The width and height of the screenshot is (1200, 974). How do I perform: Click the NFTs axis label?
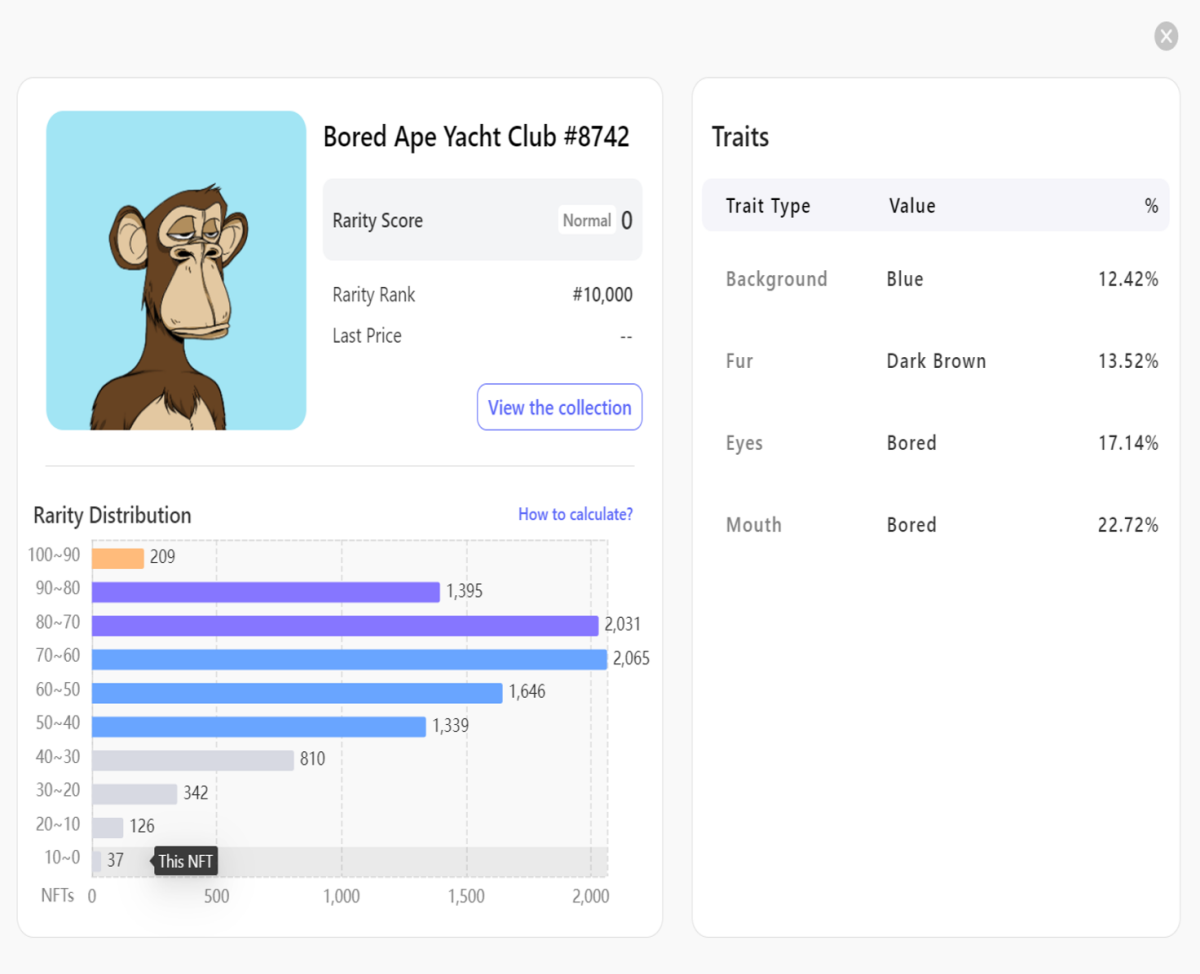click(57, 895)
